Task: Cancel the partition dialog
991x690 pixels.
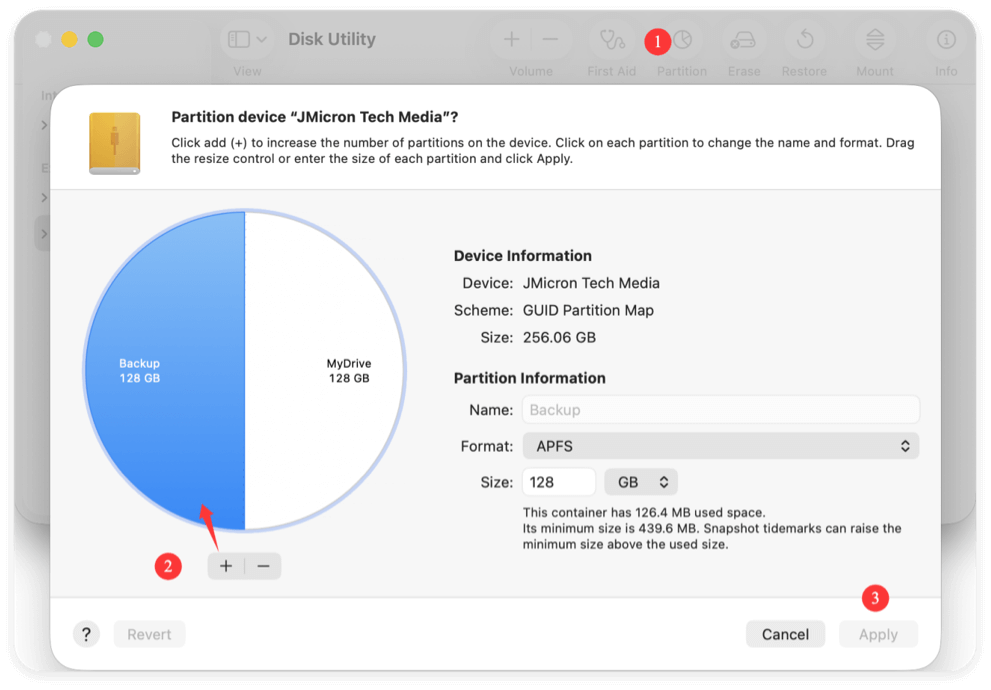Action: (785, 634)
